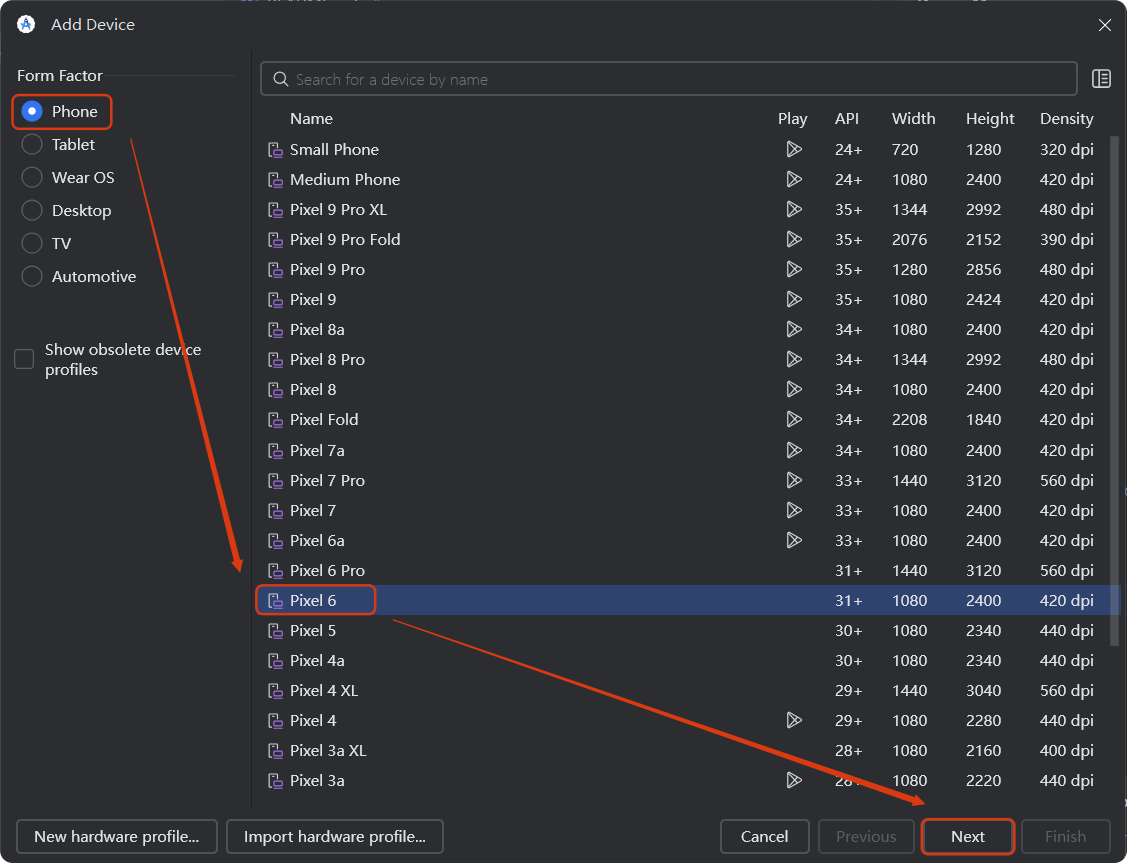Image resolution: width=1127 pixels, height=863 pixels.
Task: Click the Play Store icon for Pixel 7 Pro
Action: [x=794, y=480]
